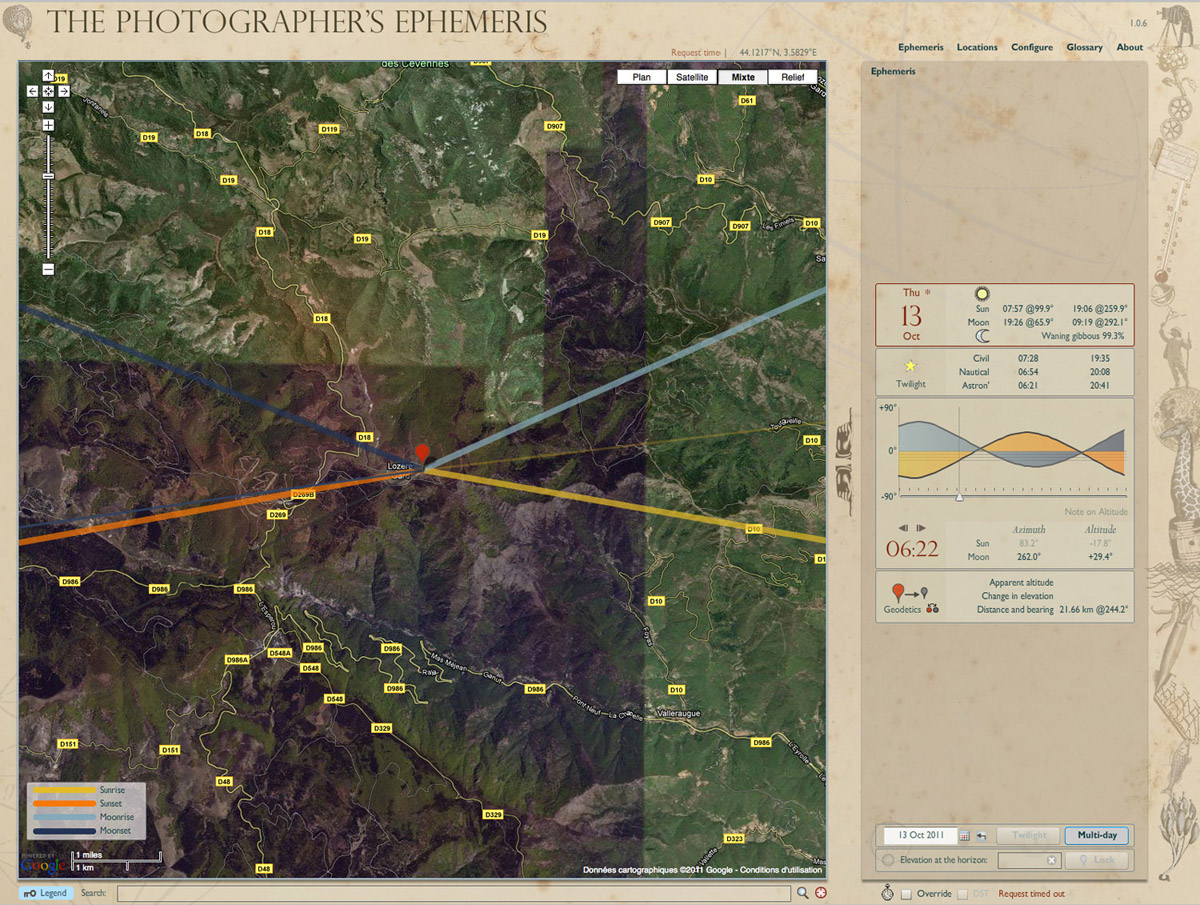Open the Glossary tab

(1084, 47)
